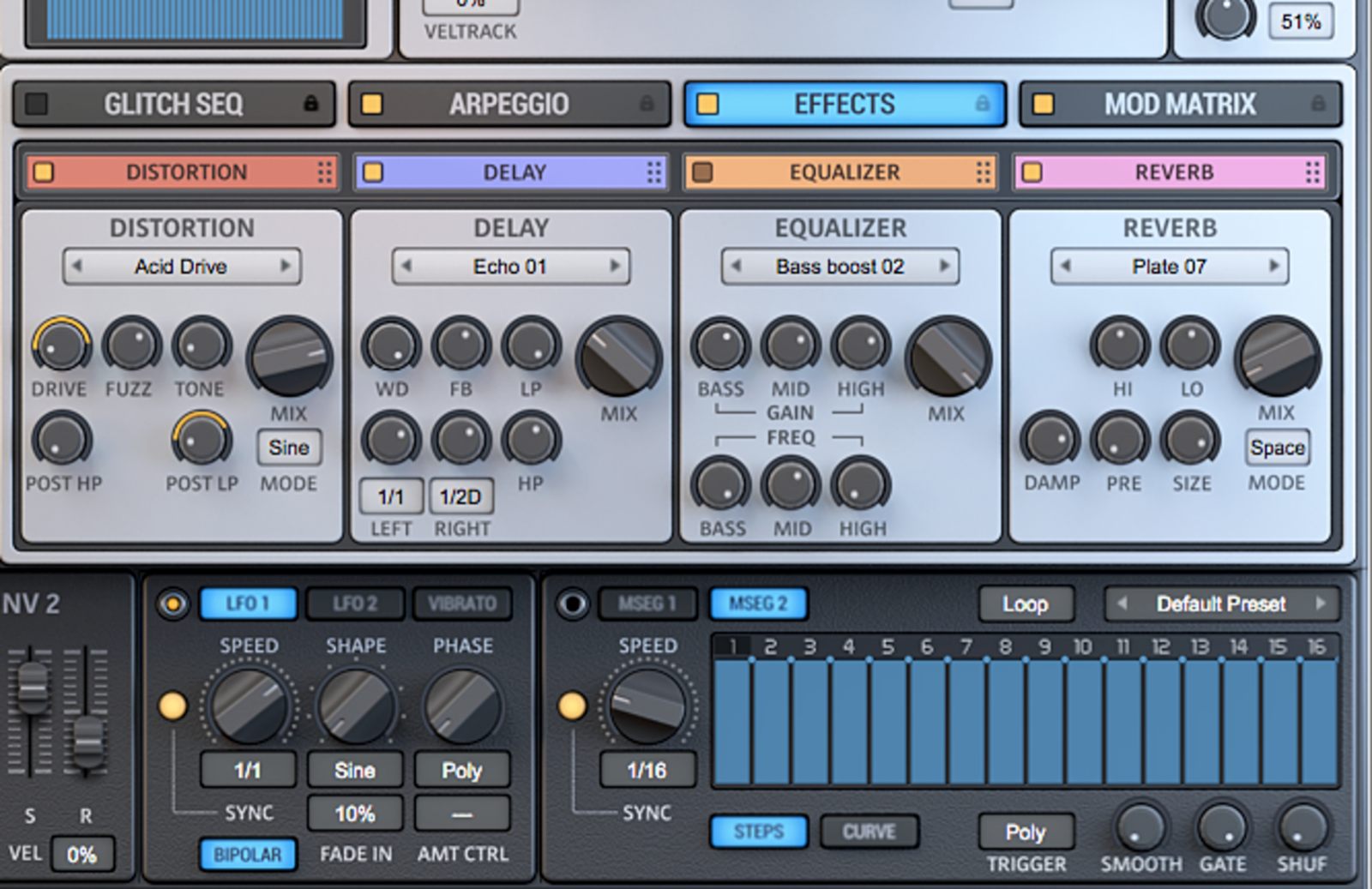Go to next MSEG Default Preset

coord(1321,604)
